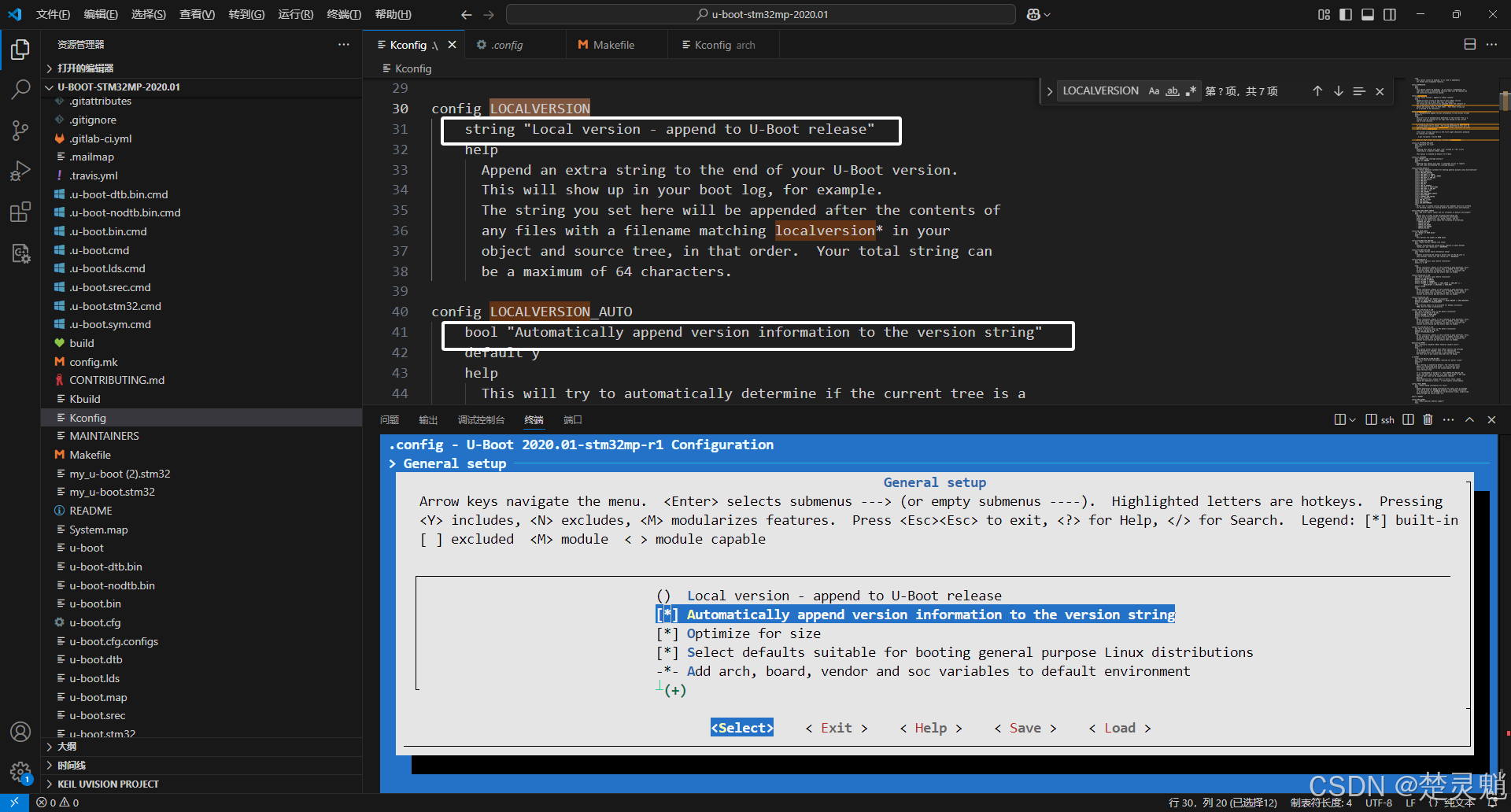Toggle Match Whole Word in find widget
This screenshot has width=1511, height=812.
pos(1173,91)
